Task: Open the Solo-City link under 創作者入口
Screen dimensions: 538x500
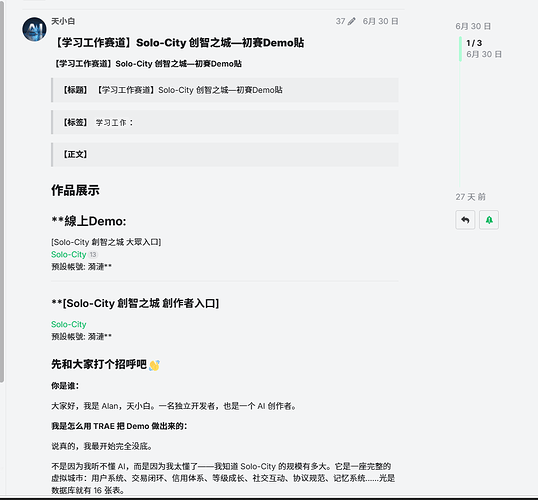Action: click(69, 324)
